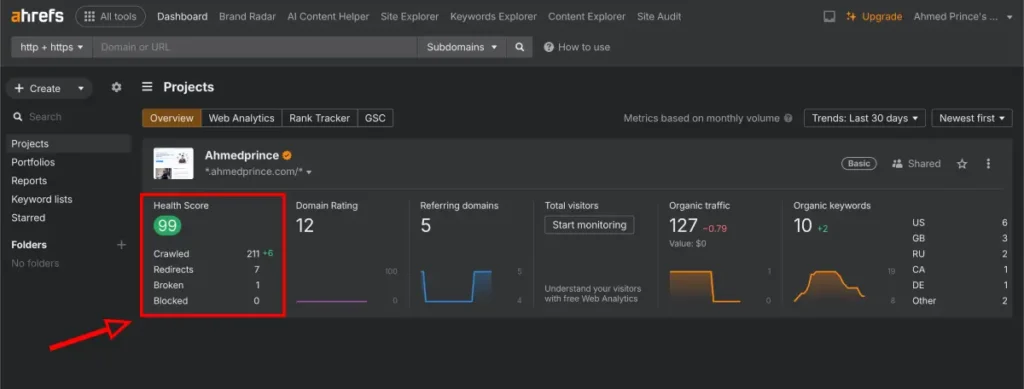Click the Upgrade link
Image resolution: width=1024 pixels, height=389 pixels.
coord(874,17)
